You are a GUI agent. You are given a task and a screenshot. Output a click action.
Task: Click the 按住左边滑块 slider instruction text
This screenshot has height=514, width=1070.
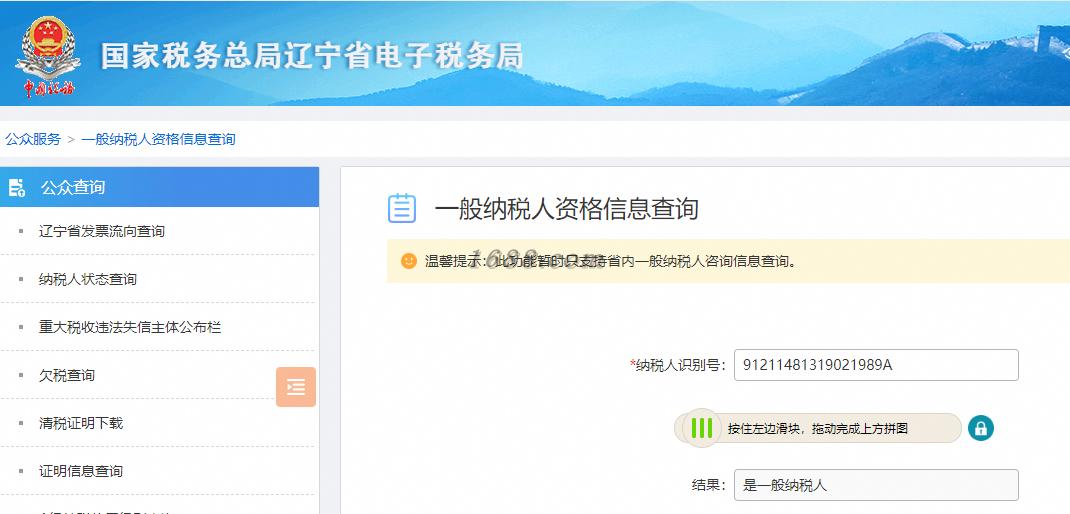818,429
